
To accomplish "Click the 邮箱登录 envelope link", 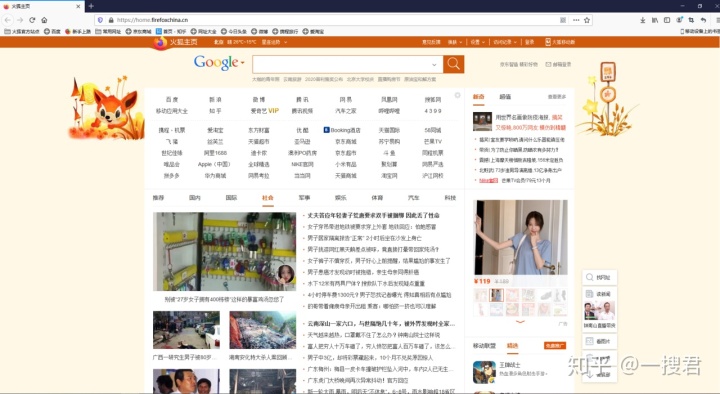I will click(558, 64).
